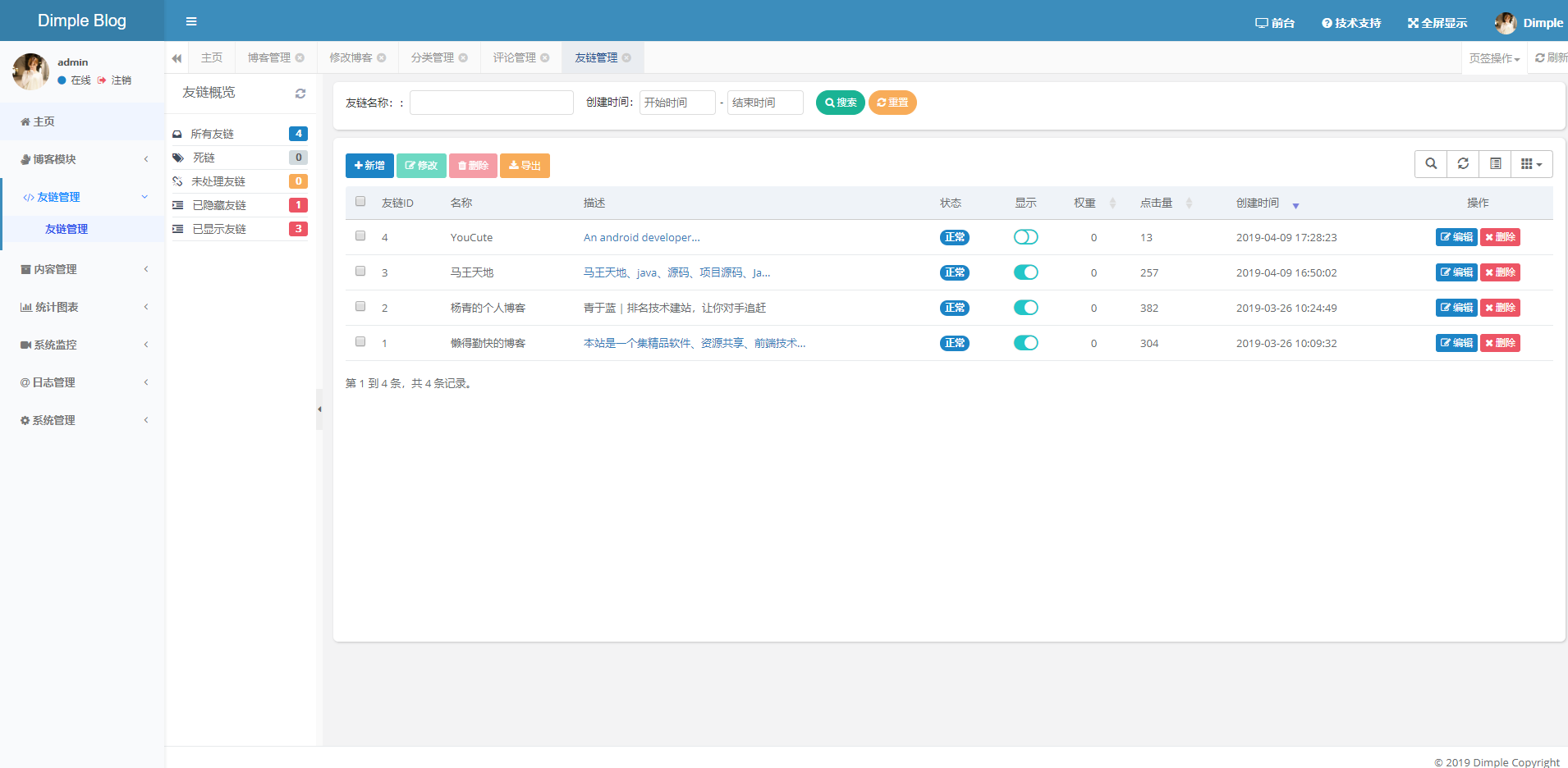
Task: Click the 结束时间 date field
Action: (765, 103)
